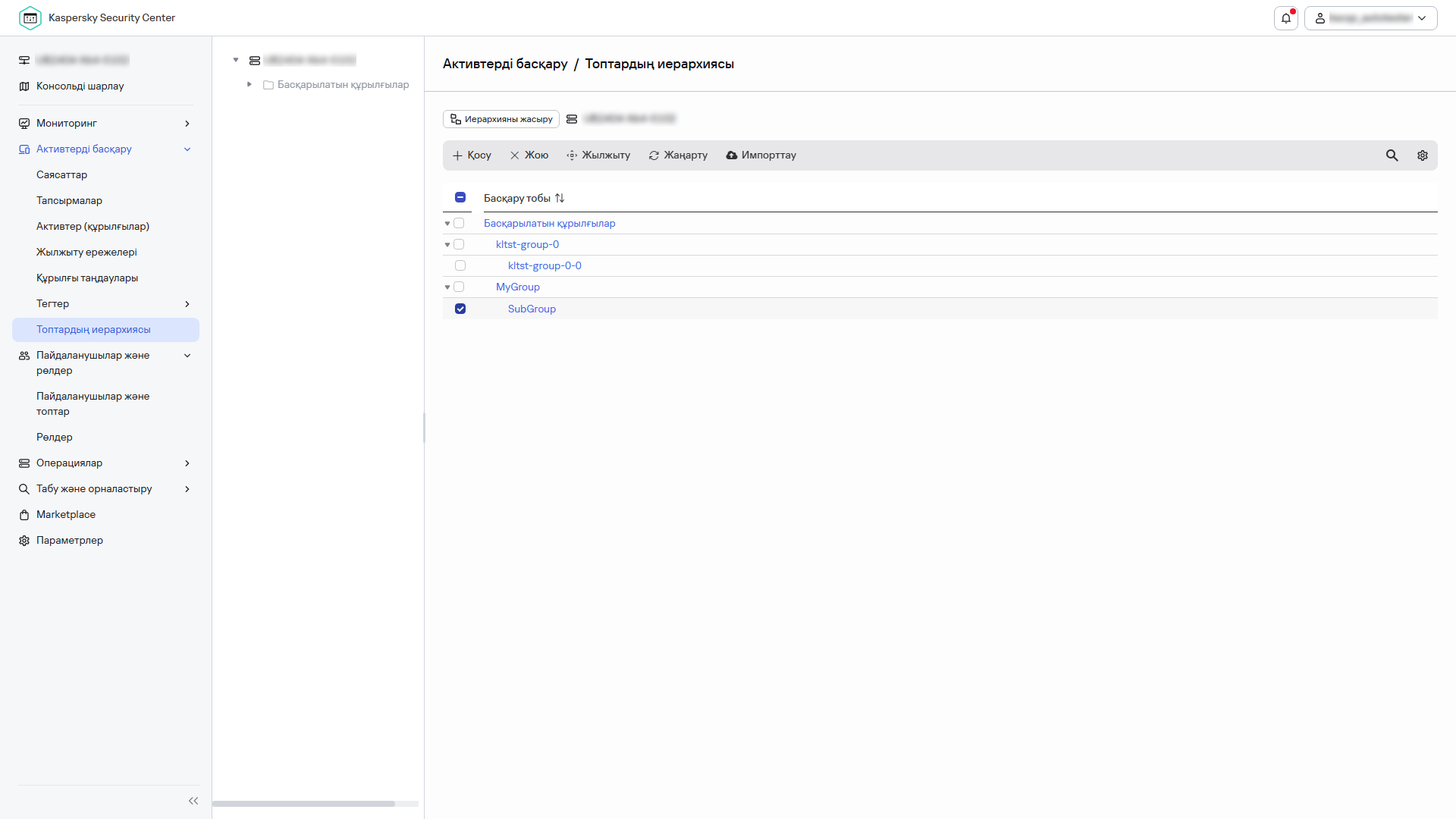Click Иерархияны жасыру button
The image size is (1456, 819).
[x=501, y=119]
